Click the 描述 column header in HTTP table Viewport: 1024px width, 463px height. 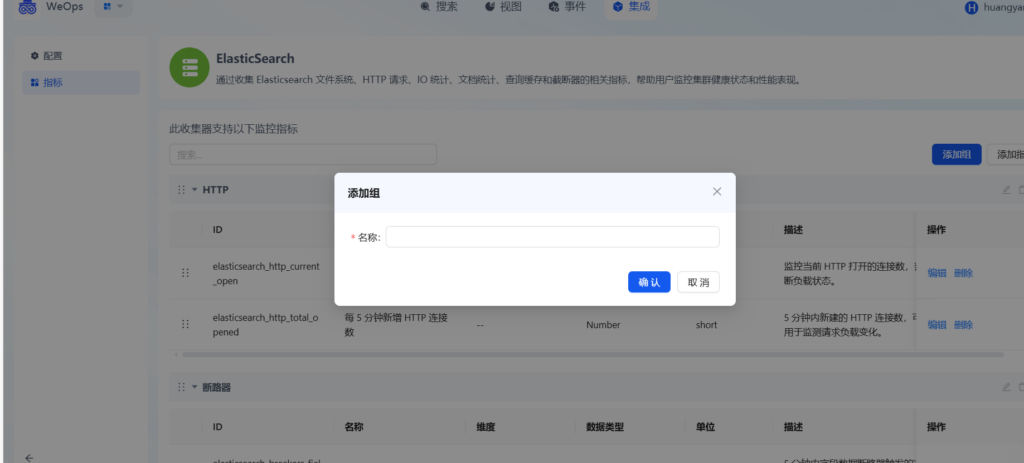pyautogui.click(x=793, y=230)
